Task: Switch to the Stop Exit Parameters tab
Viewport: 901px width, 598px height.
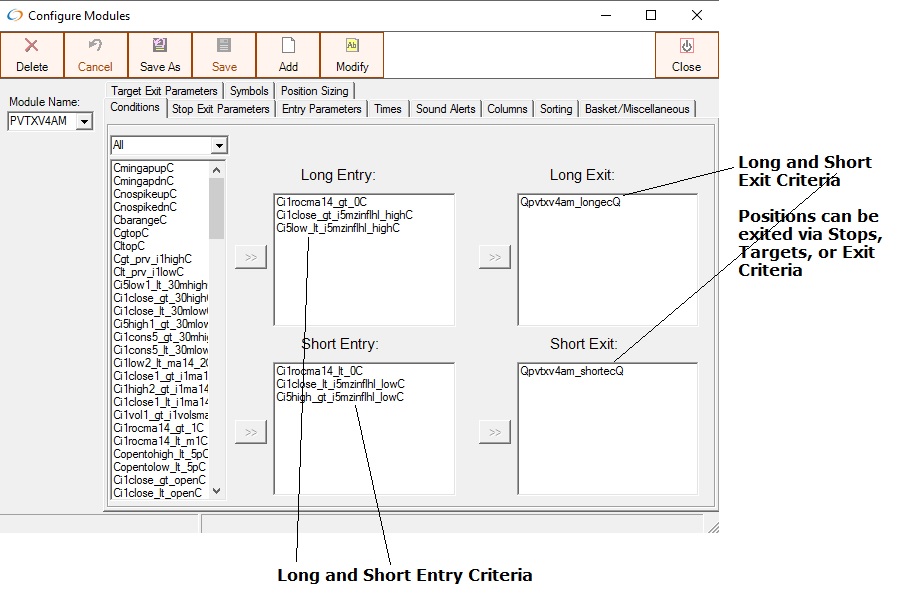Action: (220, 109)
